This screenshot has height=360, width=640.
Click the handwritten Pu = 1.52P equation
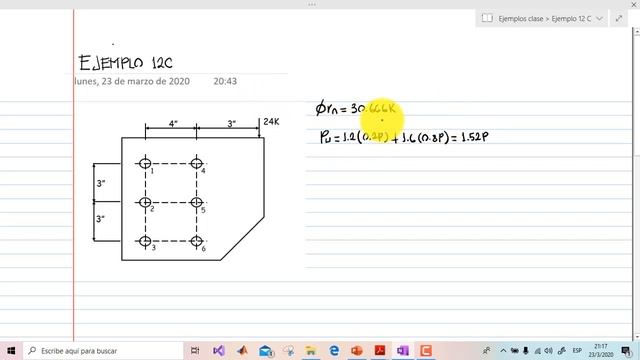[x=404, y=137]
